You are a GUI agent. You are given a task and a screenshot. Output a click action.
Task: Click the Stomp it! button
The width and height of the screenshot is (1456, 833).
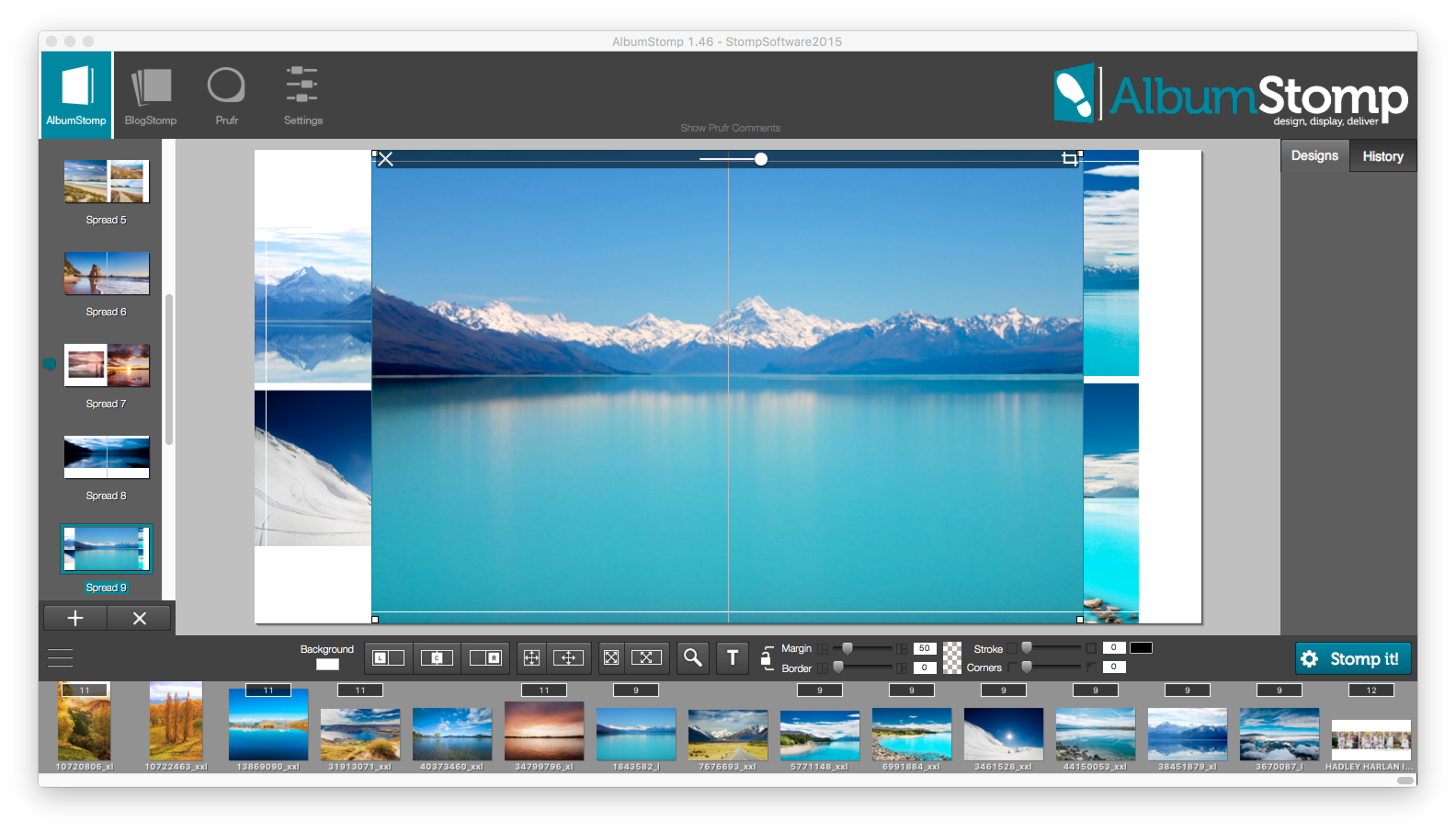click(x=1353, y=658)
